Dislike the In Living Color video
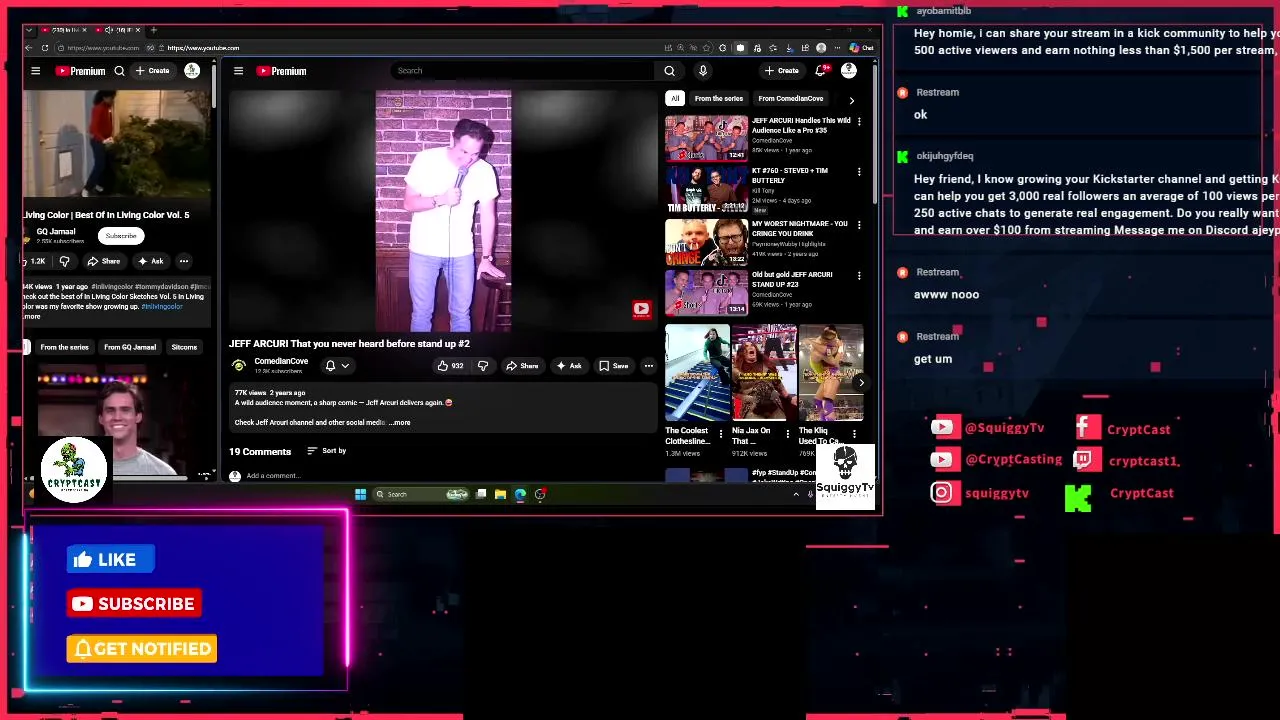Screen dimensions: 1280x720 pos(64,261)
